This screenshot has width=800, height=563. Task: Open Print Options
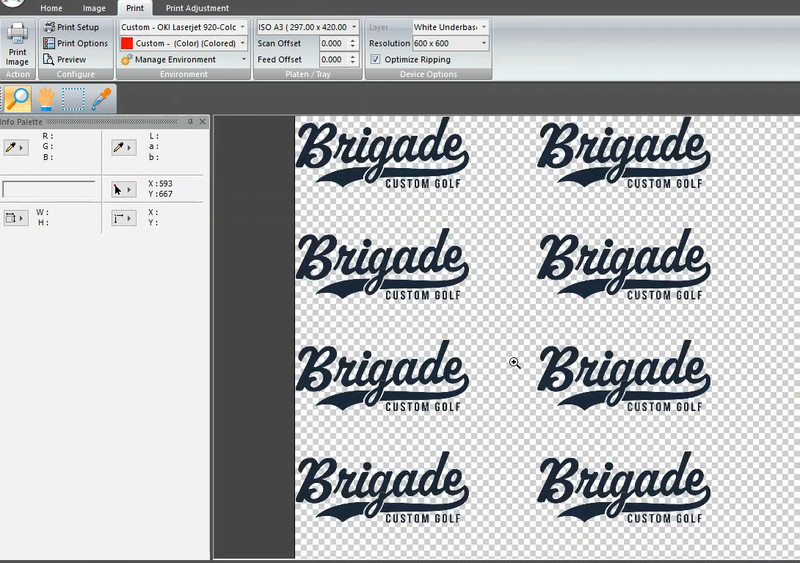[x=76, y=43]
